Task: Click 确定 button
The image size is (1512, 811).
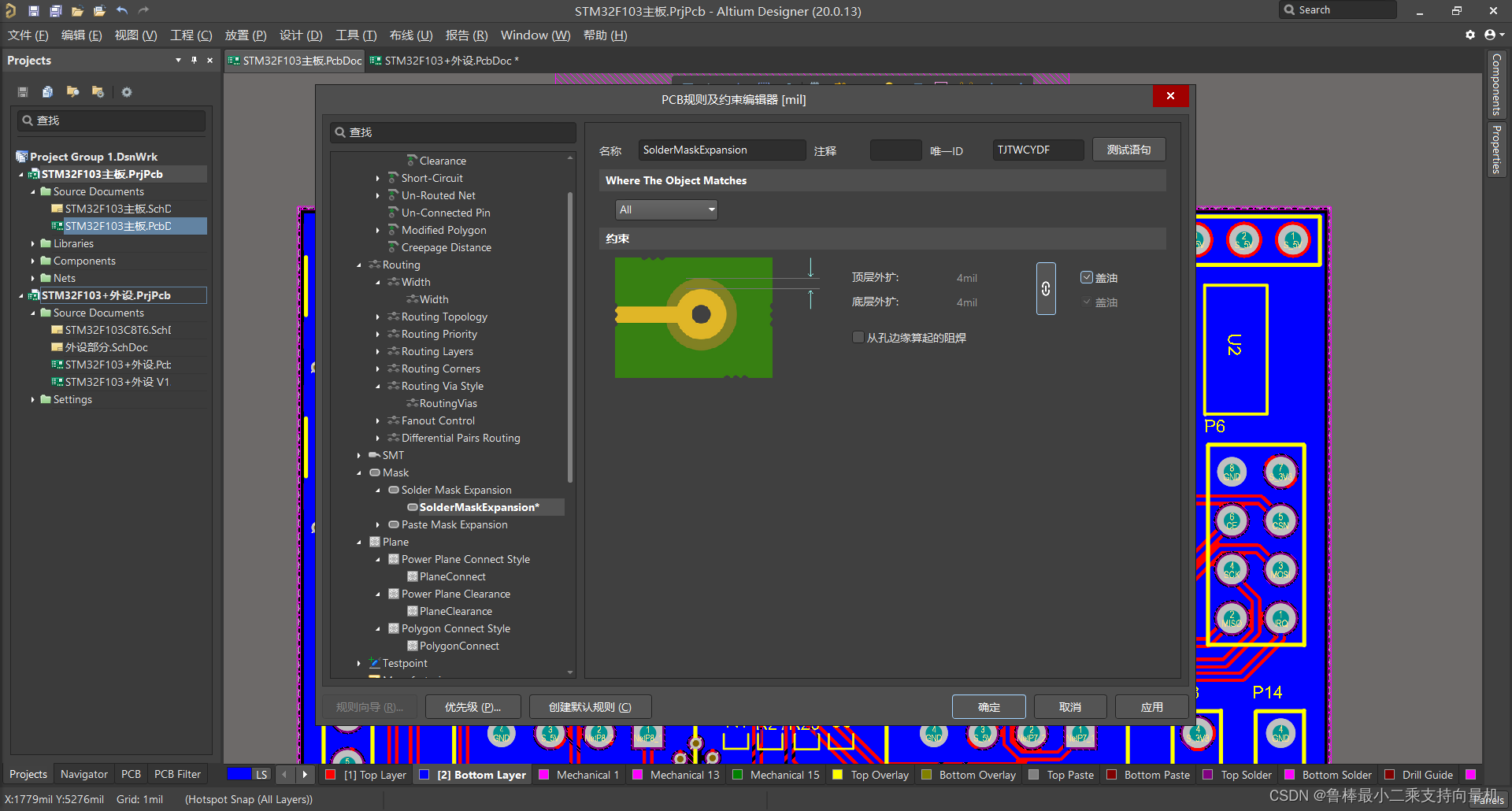Action: [x=989, y=707]
